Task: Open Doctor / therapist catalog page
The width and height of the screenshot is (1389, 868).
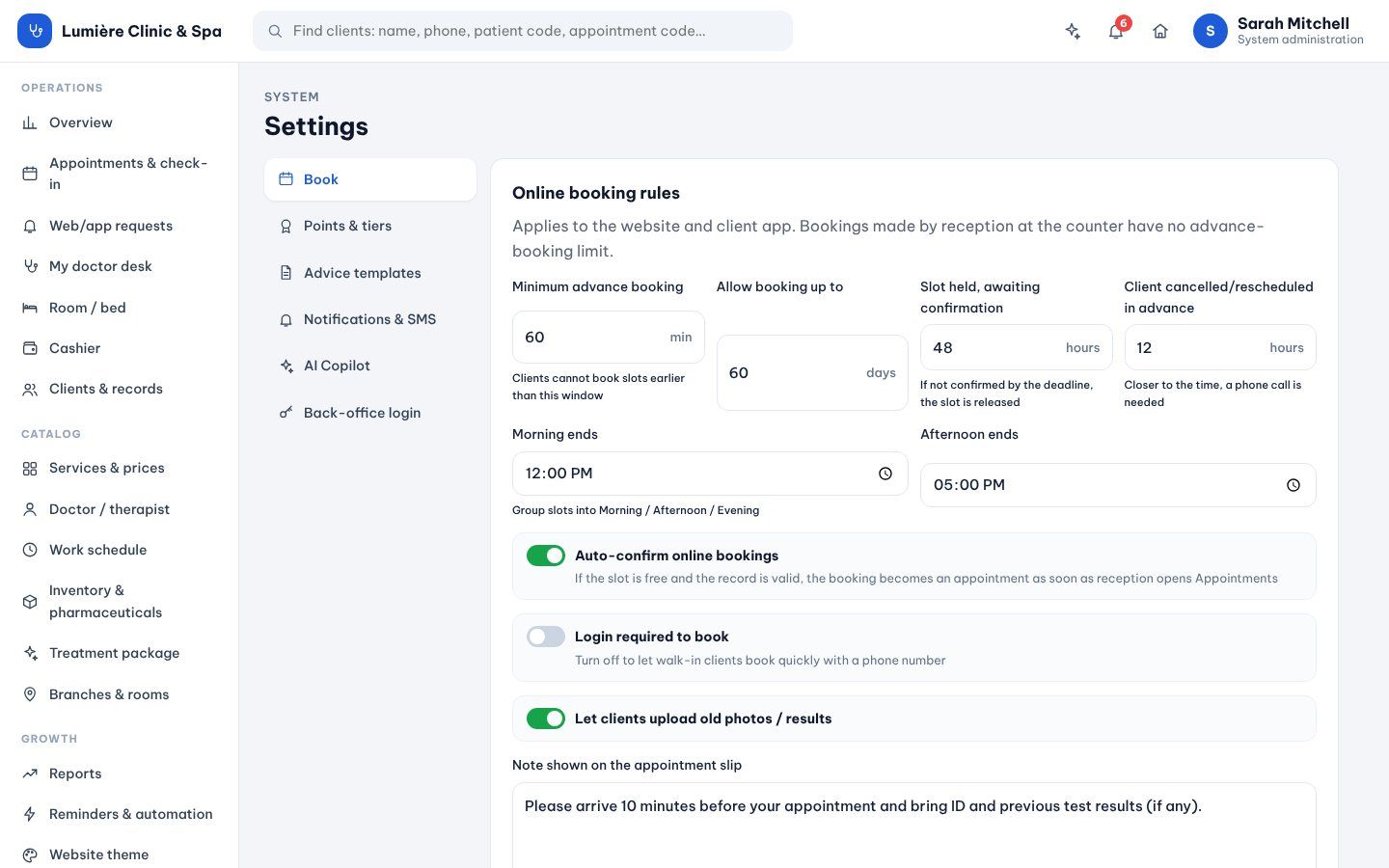Action: (x=119, y=509)
